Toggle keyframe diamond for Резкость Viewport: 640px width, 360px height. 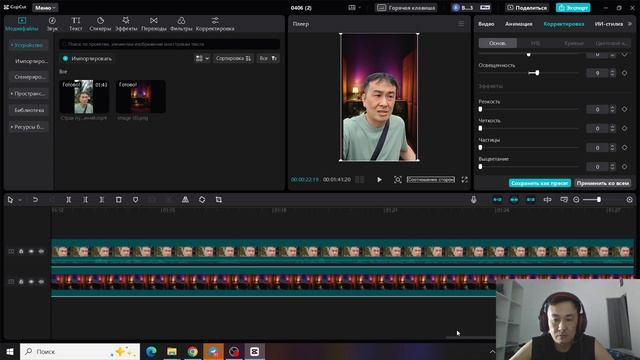624,109
